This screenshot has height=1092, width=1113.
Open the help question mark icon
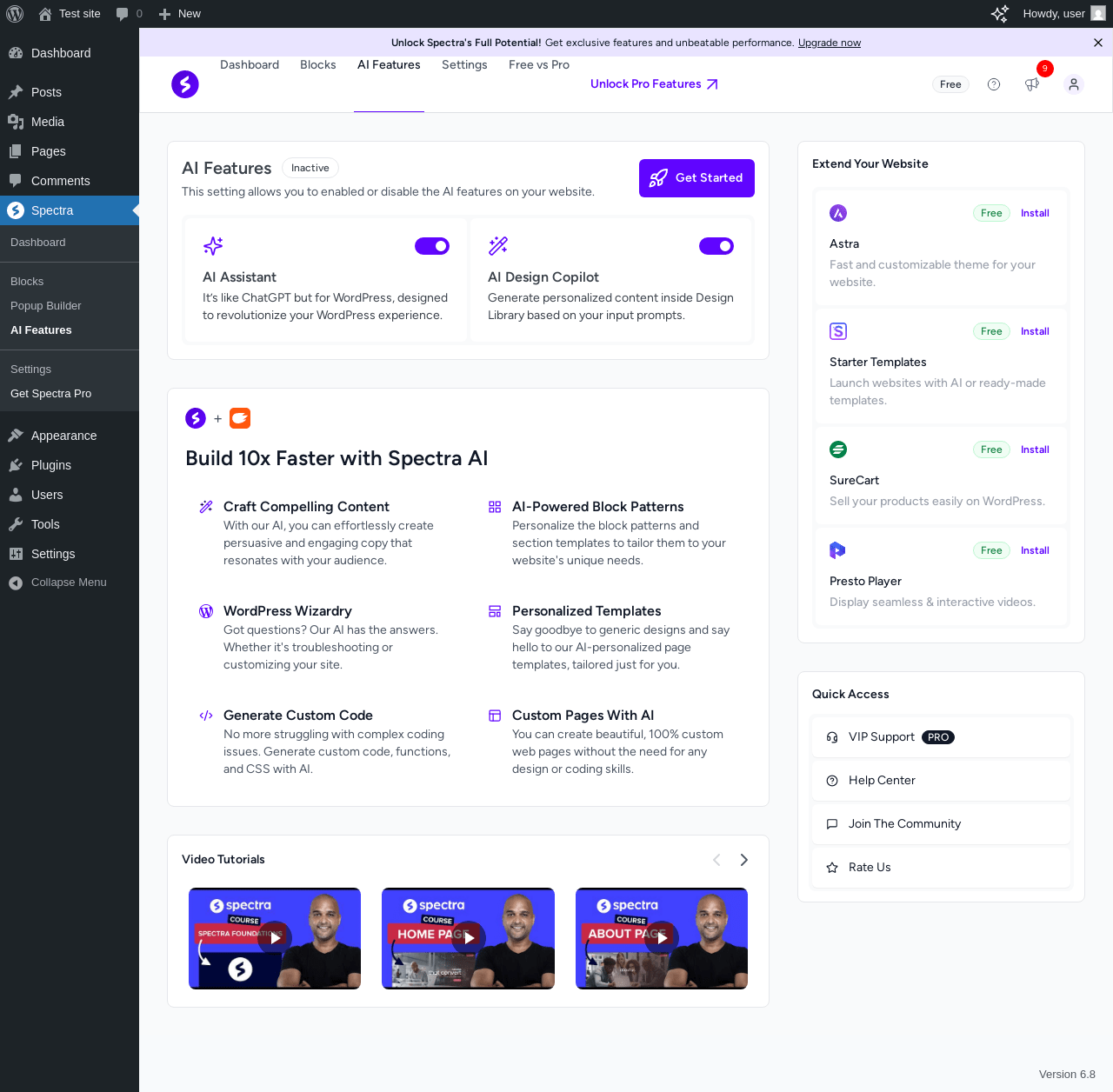994,84
